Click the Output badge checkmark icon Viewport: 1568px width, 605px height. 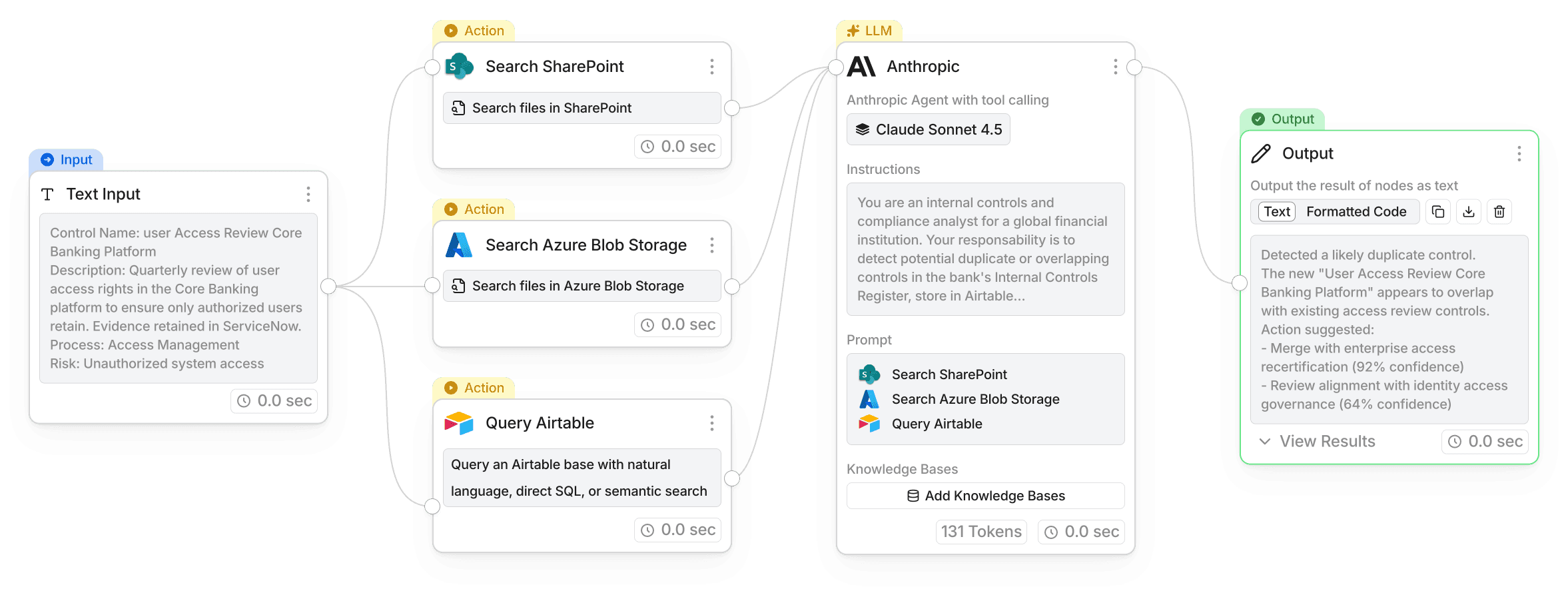click(x=1258, y=119)
